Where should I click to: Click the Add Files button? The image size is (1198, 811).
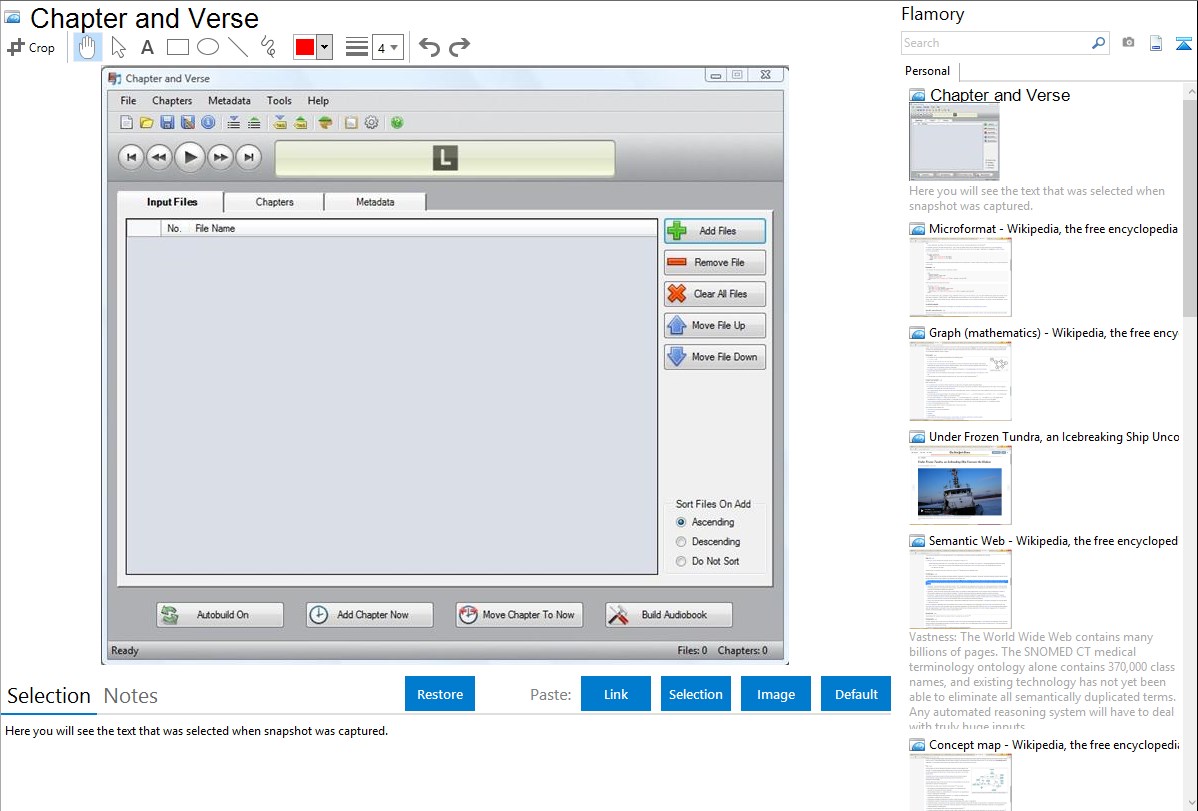pyautogui.click(x=715, y=231)
